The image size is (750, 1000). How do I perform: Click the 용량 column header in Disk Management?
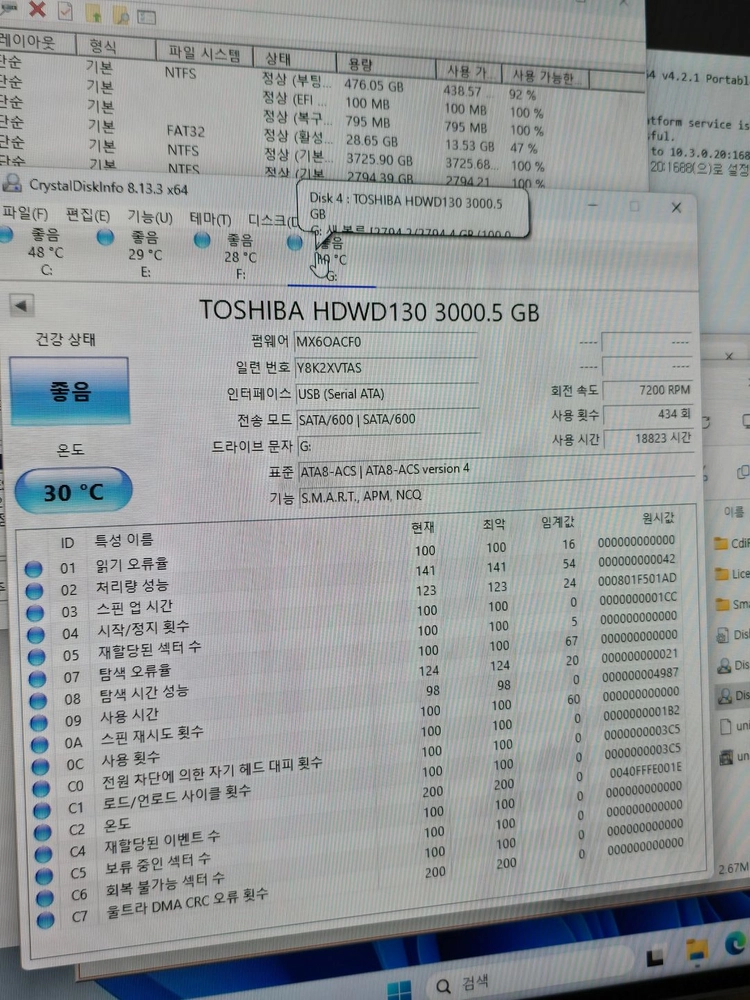(x=385, y=62)
